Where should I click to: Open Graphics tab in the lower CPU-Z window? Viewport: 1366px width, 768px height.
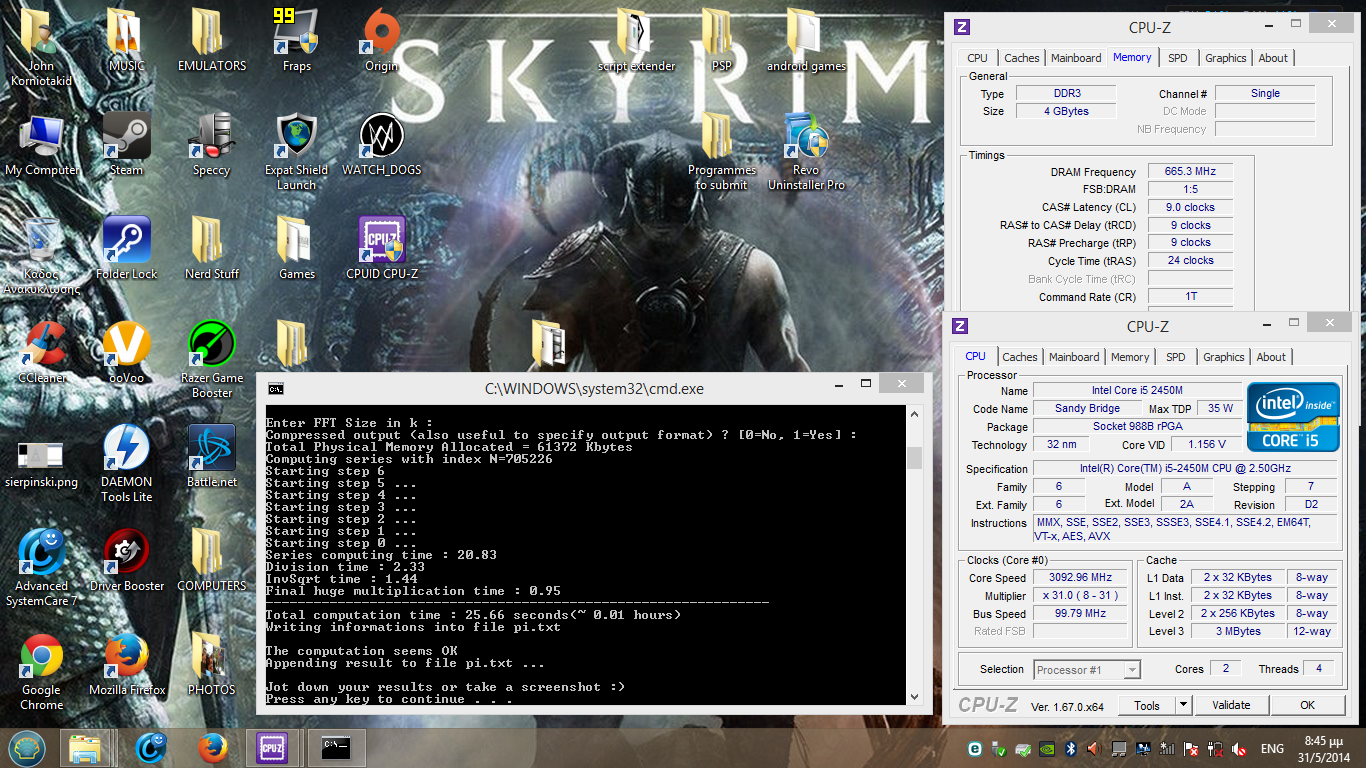point(1224,357)
